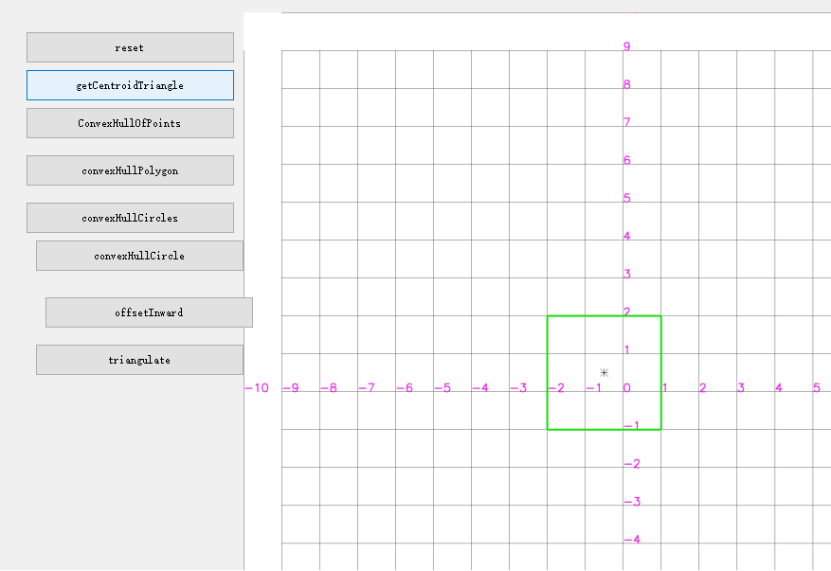Click the x-axis label 4
This screenshot has width=831, height=571.
[779, 388]
